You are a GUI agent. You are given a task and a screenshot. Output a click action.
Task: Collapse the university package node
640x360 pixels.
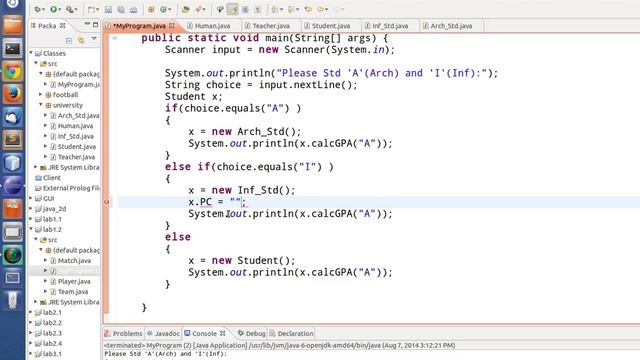41,105
